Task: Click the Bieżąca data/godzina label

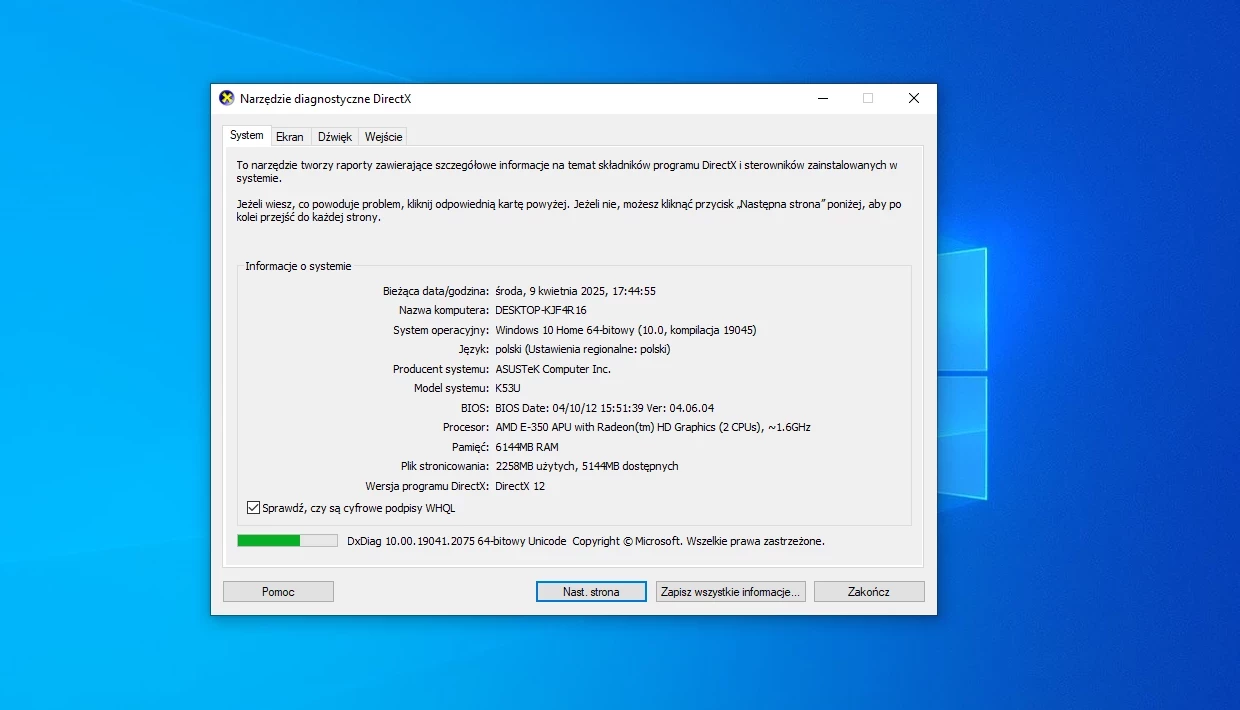Action: [436, 291]
